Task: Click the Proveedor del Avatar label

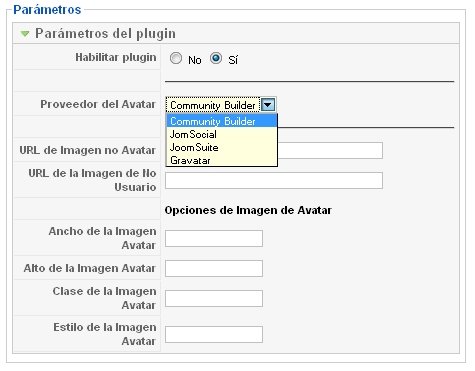Action: 98,104
